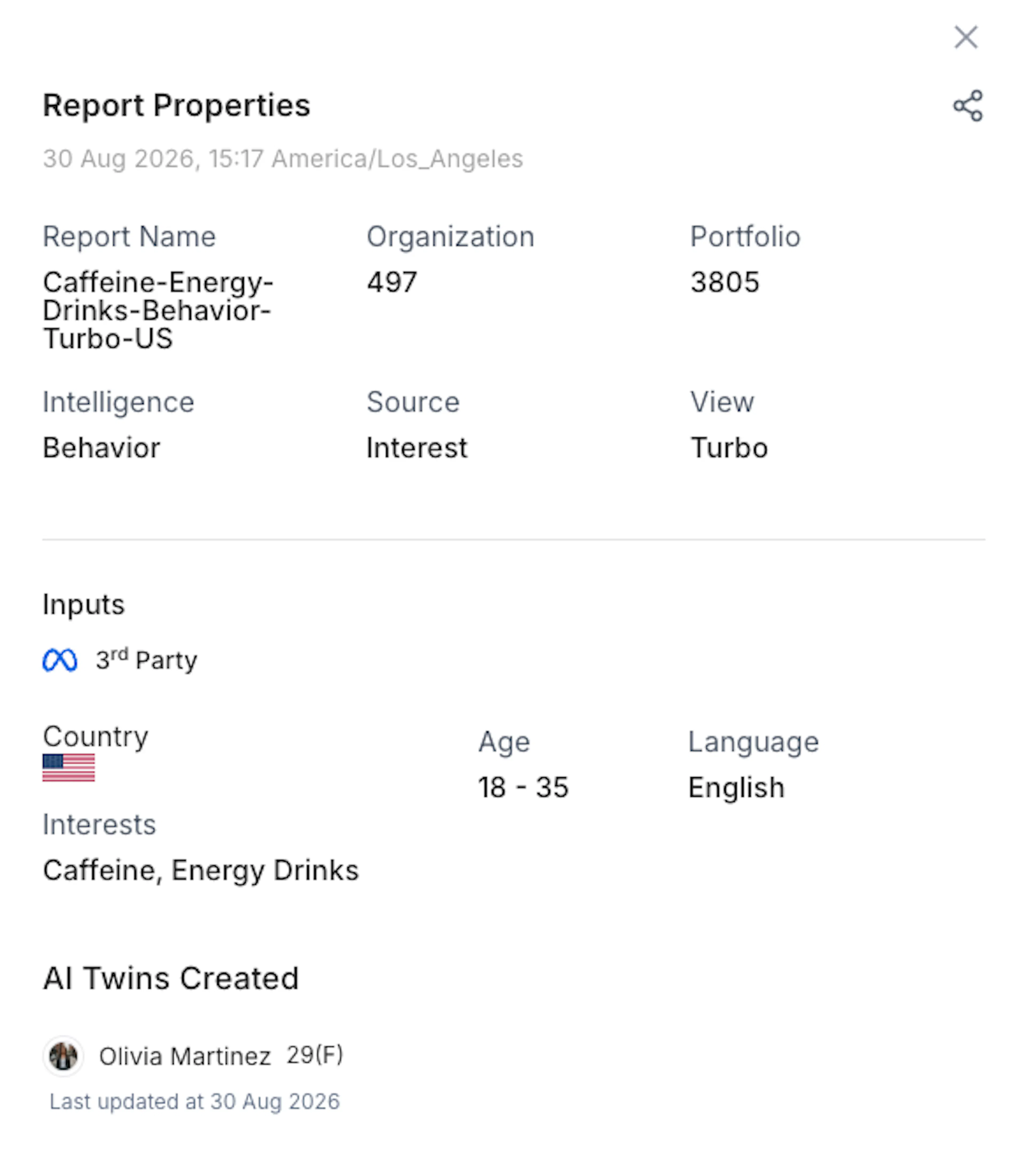The height and width of the screenshot is (1176, 1026).
Task: Click the AI Twins Created heading
Action: pyautogui.click(x=171, y=978)
